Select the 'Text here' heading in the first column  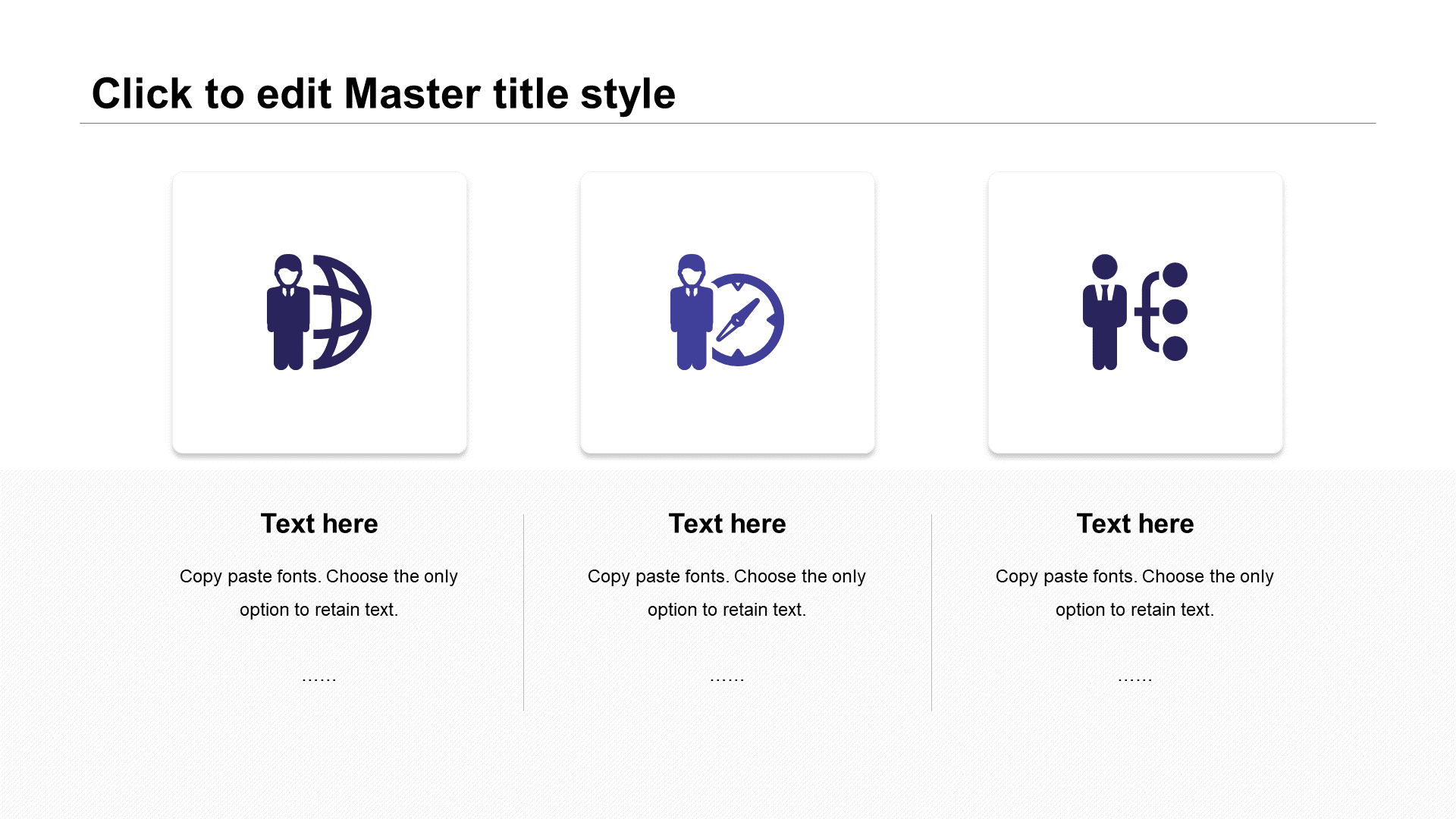pyautogui.click(x=319, y=524)
